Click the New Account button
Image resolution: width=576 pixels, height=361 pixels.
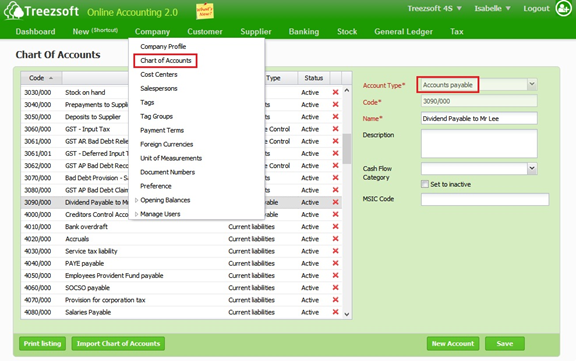click(x=453, y=344)
